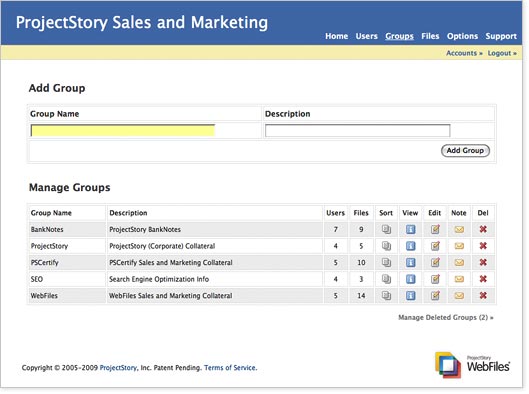This screenshot has height=394, width=529.
Task: Delete the BankNotes group
Action: 483,229
